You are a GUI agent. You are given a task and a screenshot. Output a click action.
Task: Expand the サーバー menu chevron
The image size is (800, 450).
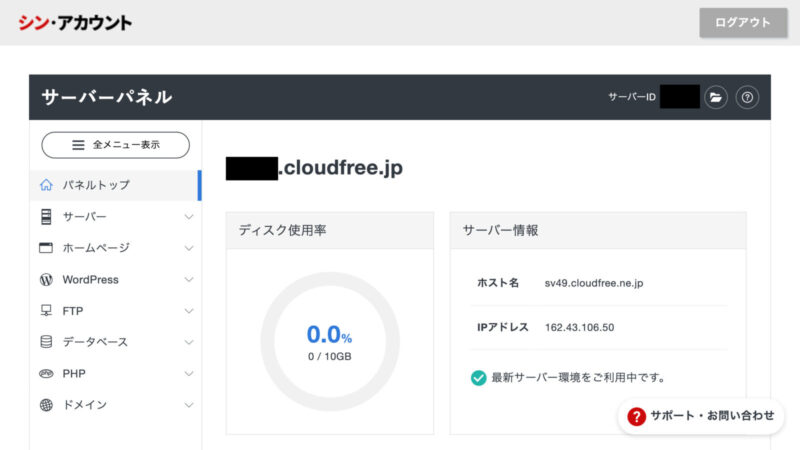189,217
